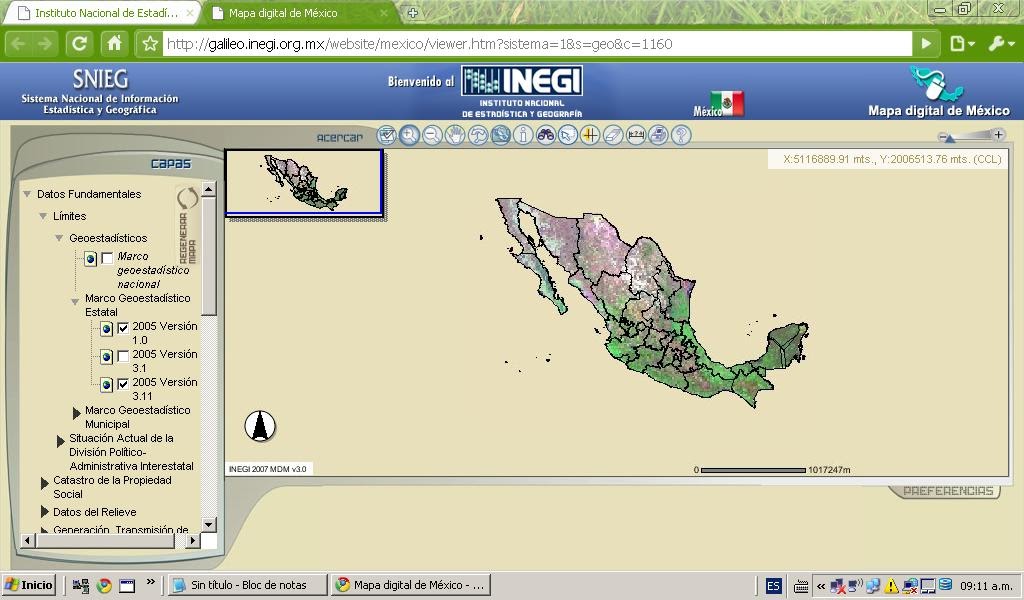Select the zoom in (Acercar) tool
This screenshot has width=1024, height=600.
coord(409,135)
